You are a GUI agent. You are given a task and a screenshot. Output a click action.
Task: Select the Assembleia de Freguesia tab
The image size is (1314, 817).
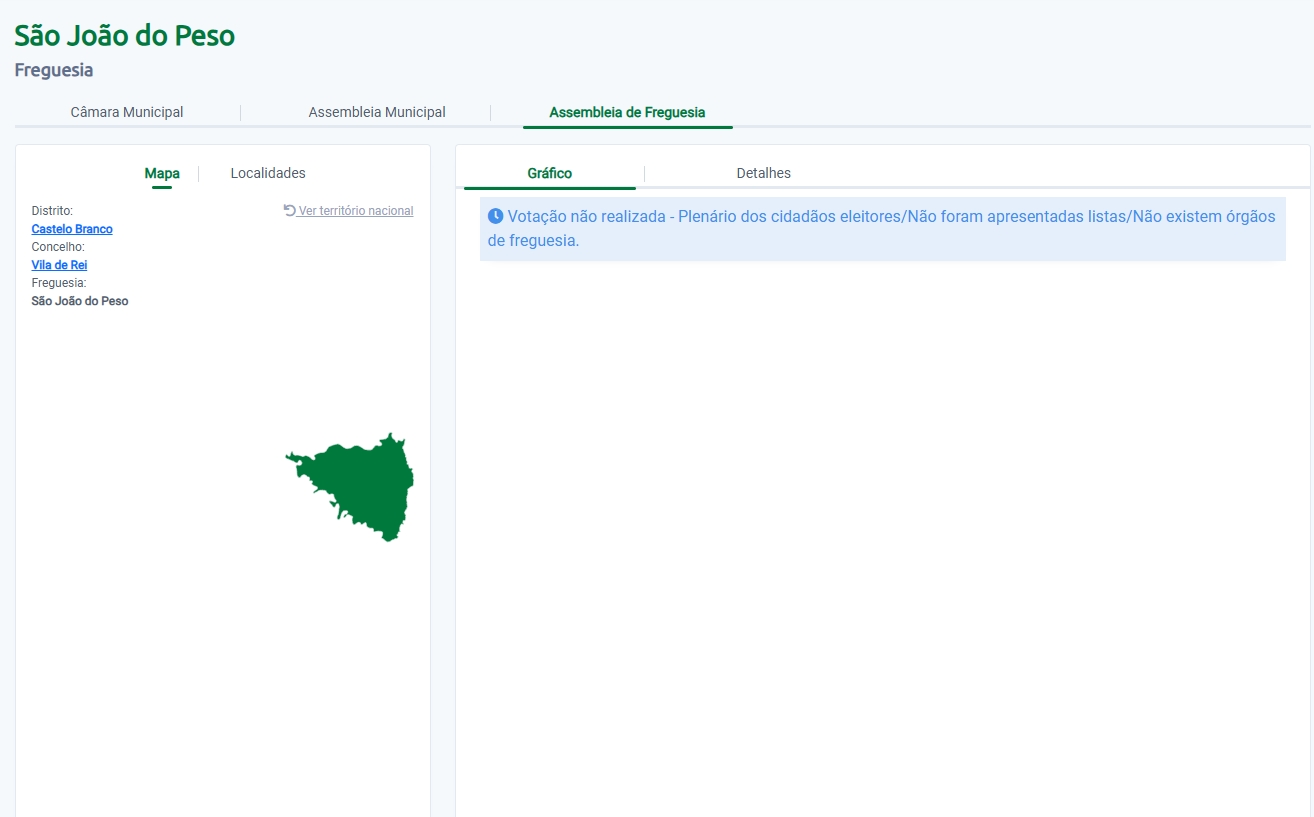627,113
